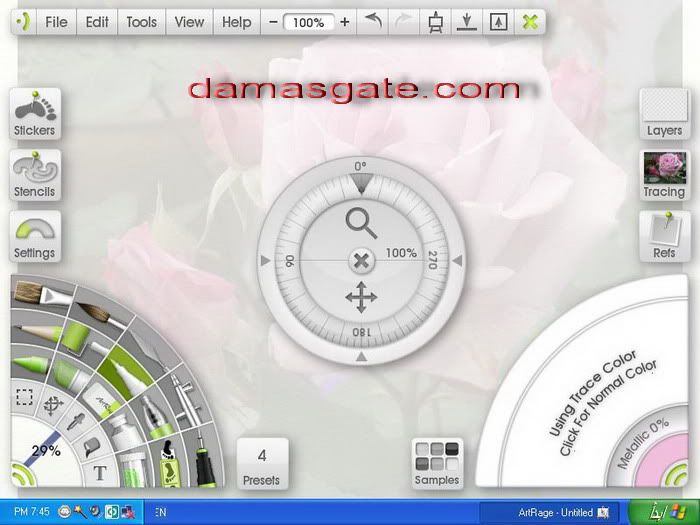Click the 100% label inside the positioner
700x525 pixels.
401,253
